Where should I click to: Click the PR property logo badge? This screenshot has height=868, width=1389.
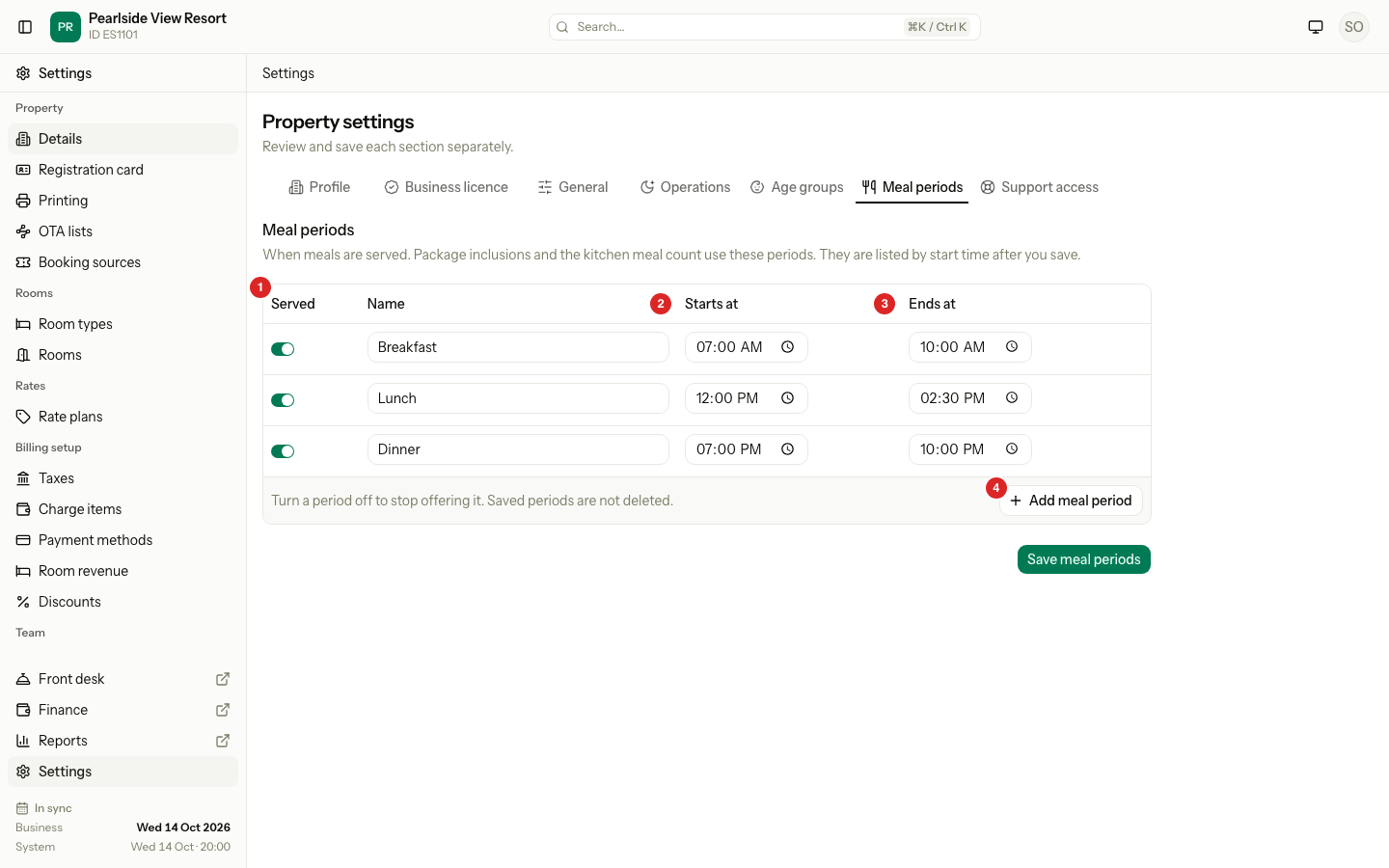pyautogui.click(x=66, y=27)
